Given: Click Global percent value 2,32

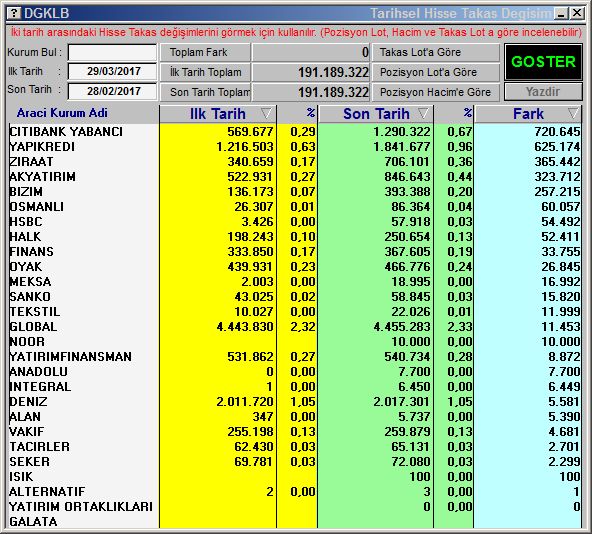Looking at the screenshot, I should 303,327.
